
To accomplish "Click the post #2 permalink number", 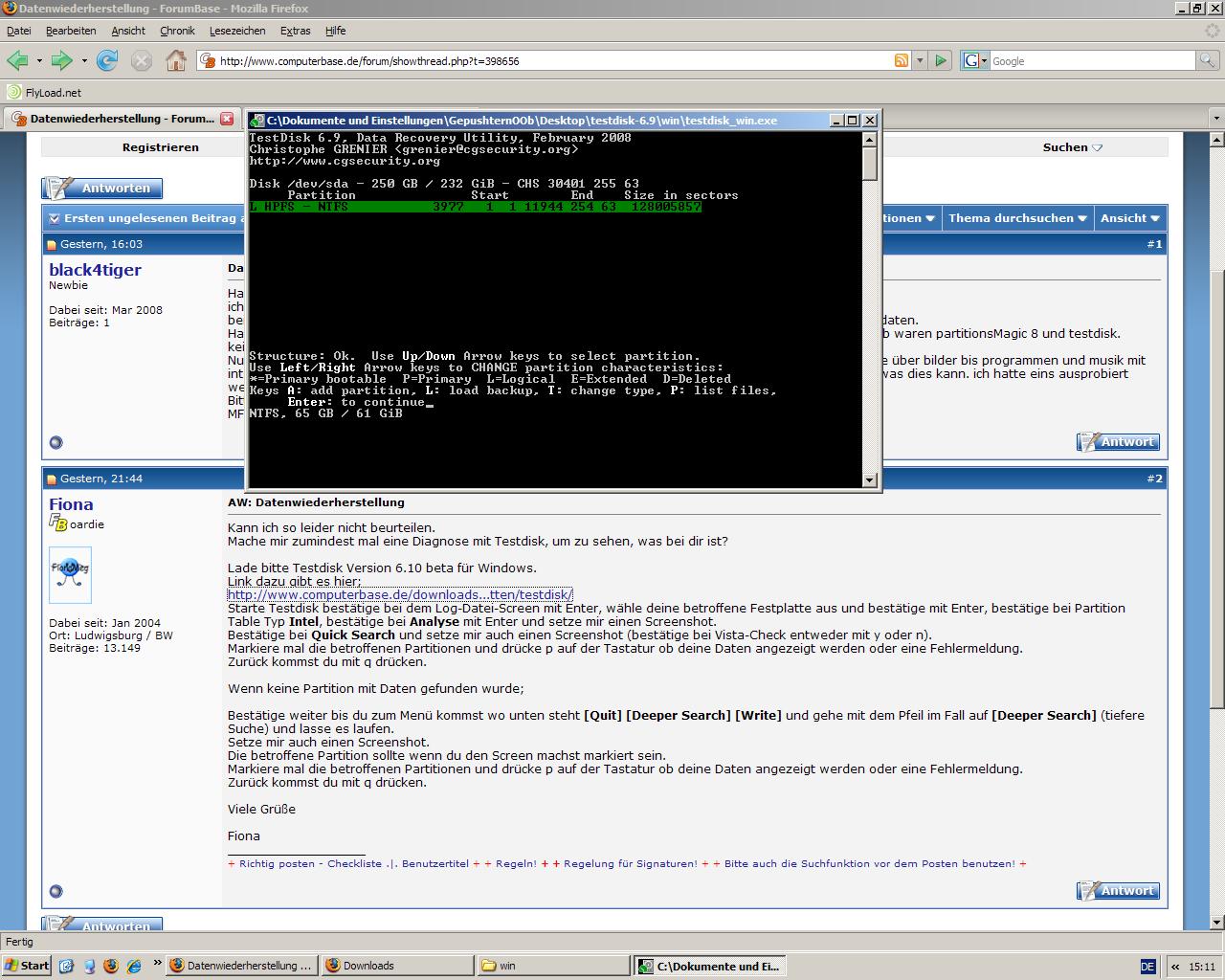I will pyautogui.click(x=1154, y=479).
